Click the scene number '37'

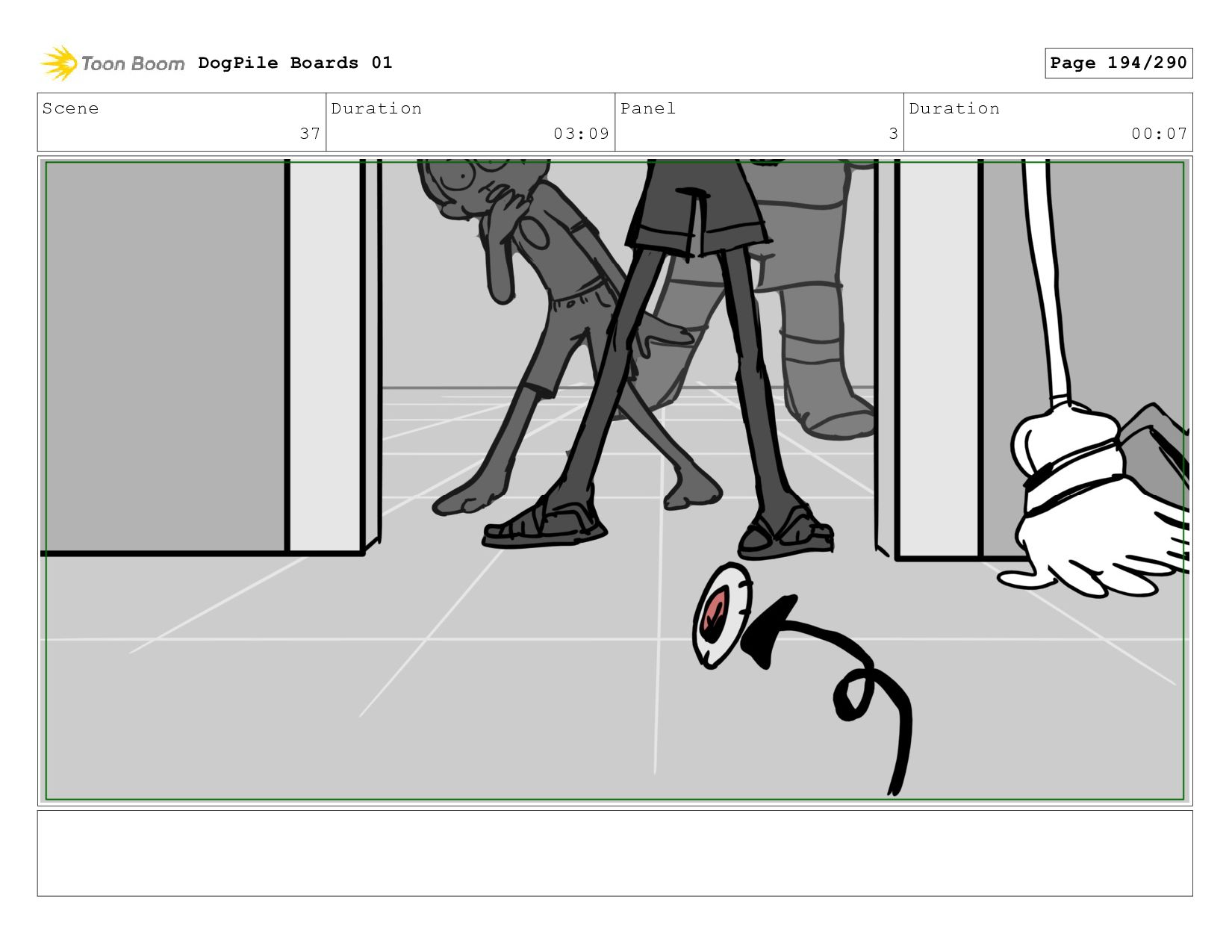click(310, 134)
